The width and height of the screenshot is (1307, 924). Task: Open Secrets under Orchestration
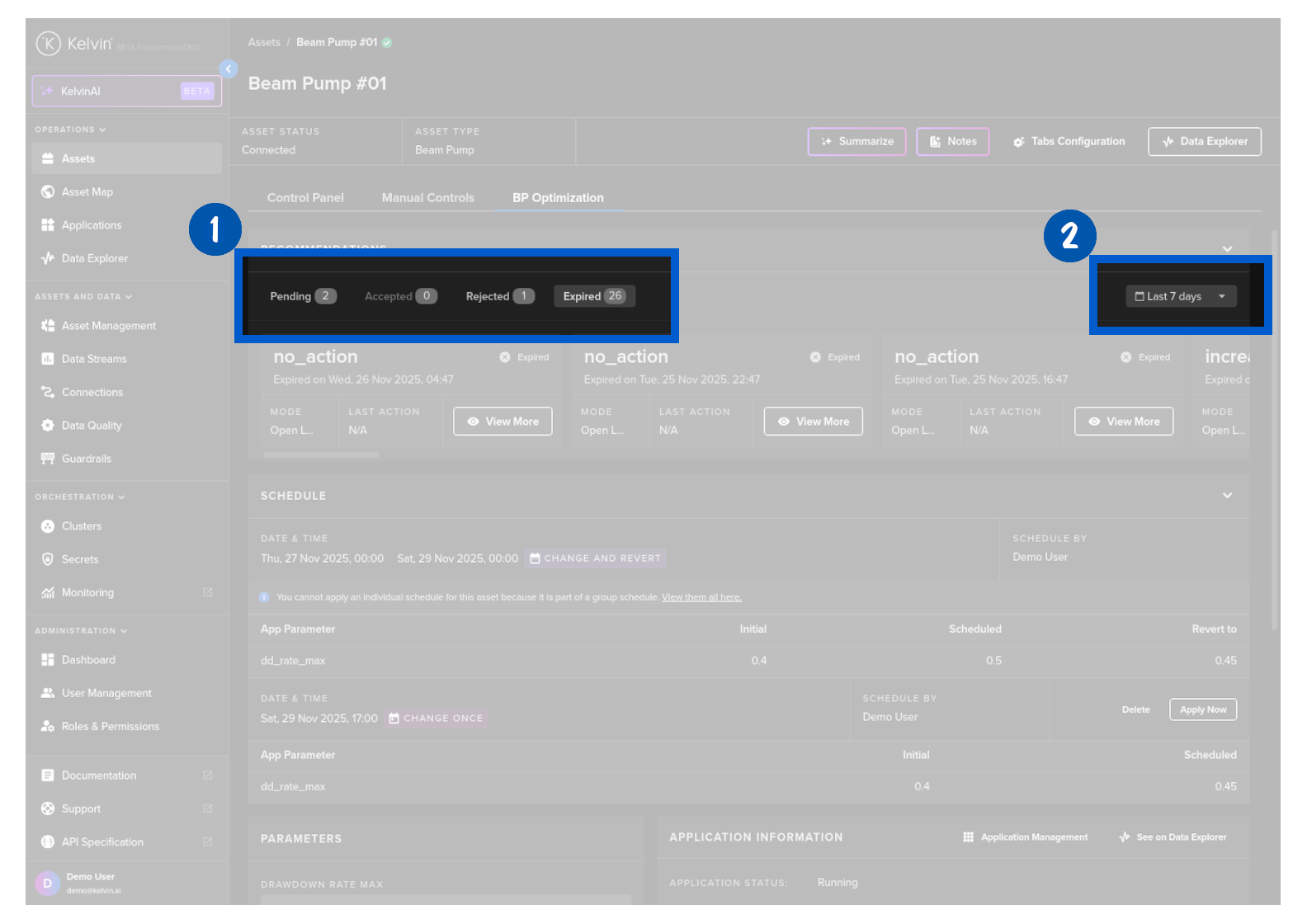pyautogui.click(x=79, y=559)
